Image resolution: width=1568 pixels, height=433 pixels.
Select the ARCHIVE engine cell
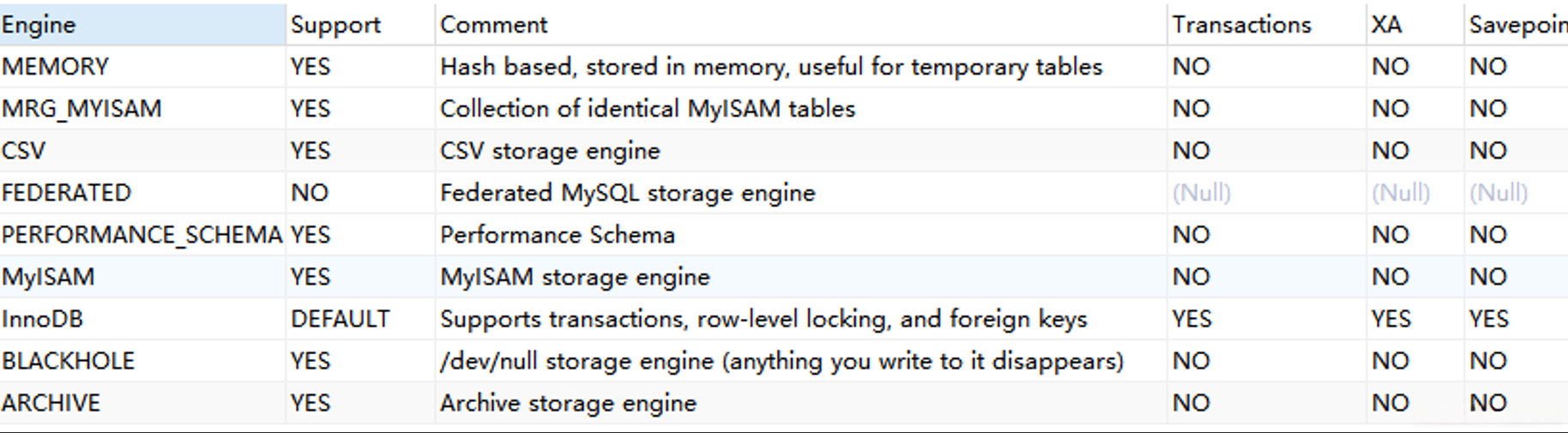coord(51,403)
